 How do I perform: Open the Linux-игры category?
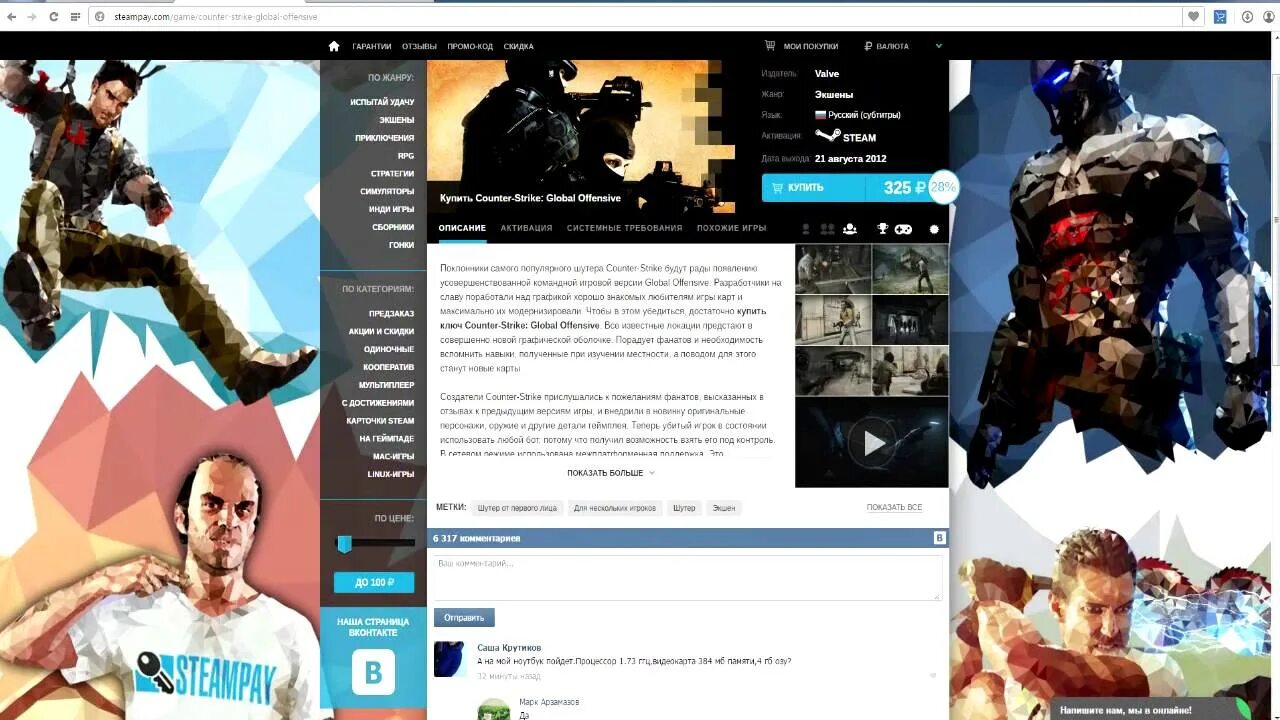[390, 474]
